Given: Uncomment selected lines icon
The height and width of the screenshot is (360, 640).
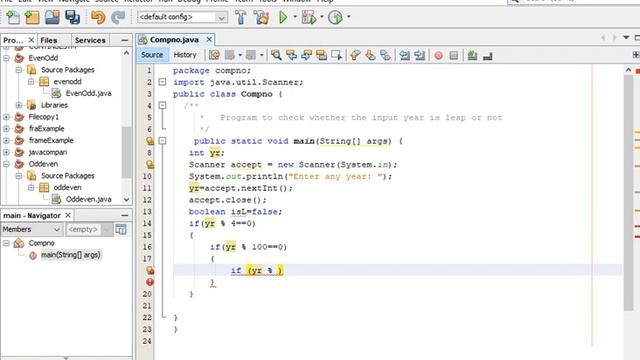Looking at the screenshot, I should (x=487, y=55).
